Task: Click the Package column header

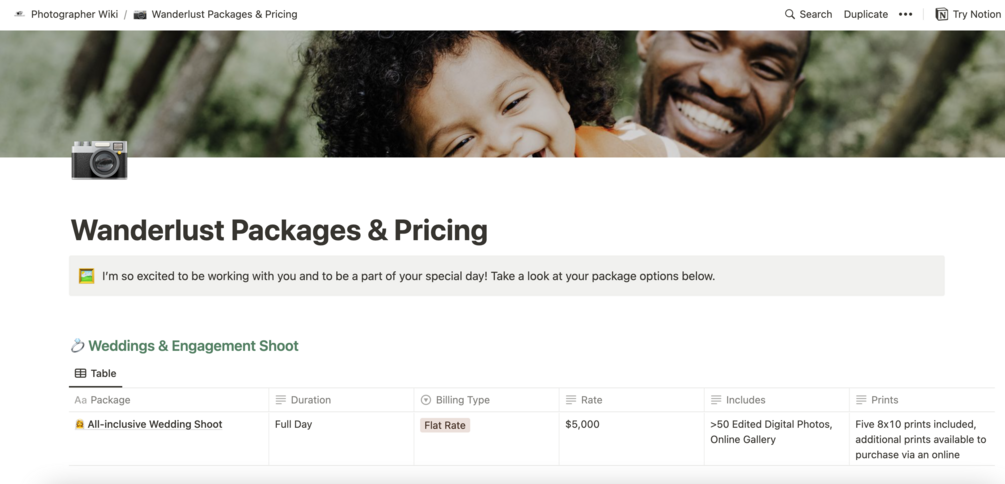Action: point(110,400)
